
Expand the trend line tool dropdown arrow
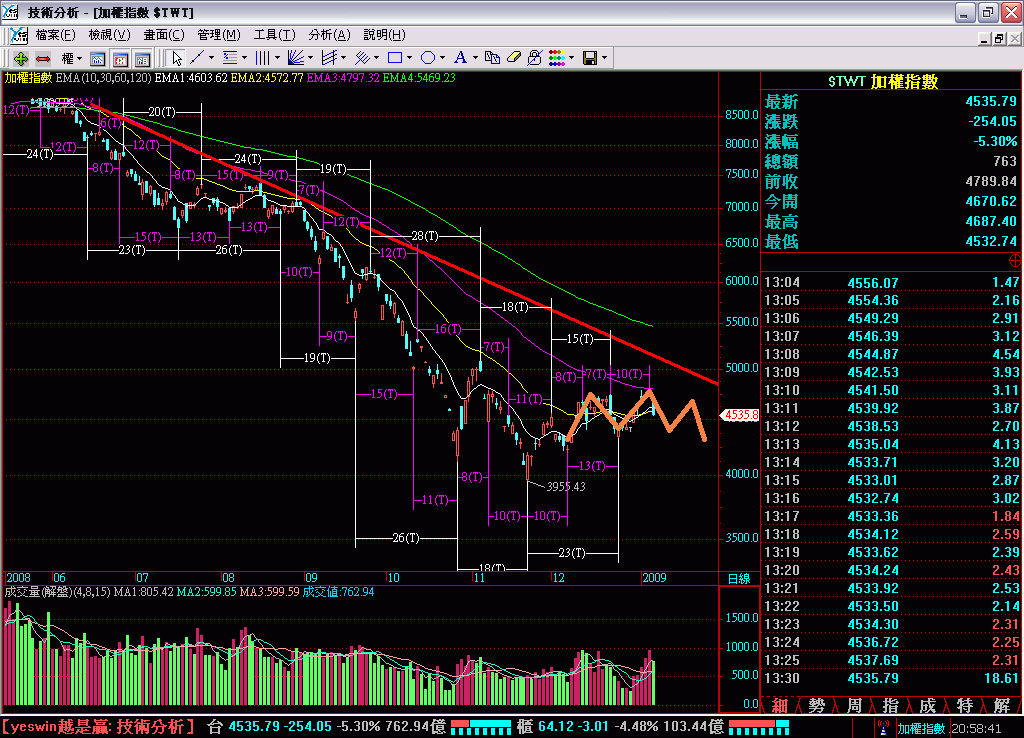pos(212,58)
